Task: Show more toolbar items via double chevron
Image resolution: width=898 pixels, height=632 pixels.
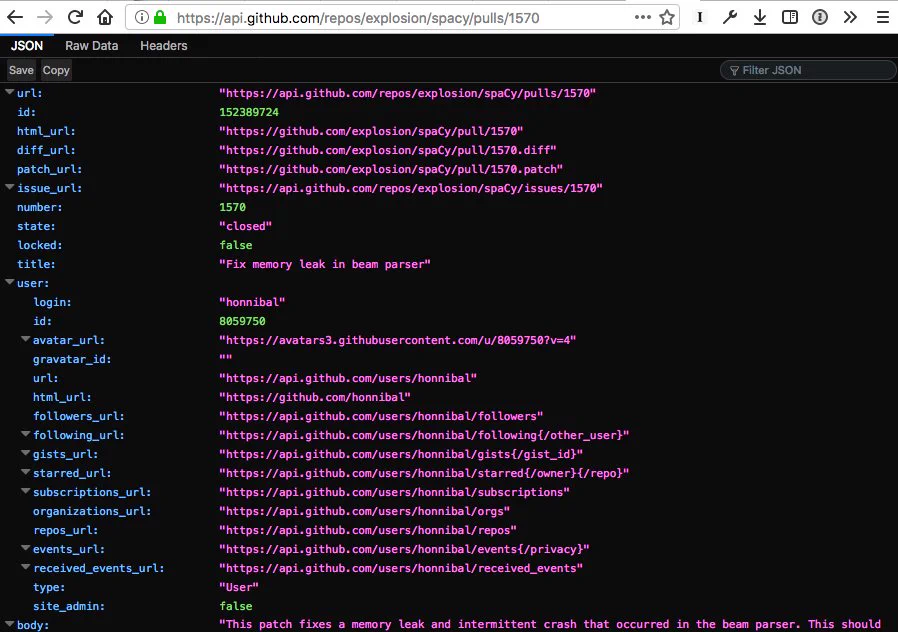Action: (850, 18)
